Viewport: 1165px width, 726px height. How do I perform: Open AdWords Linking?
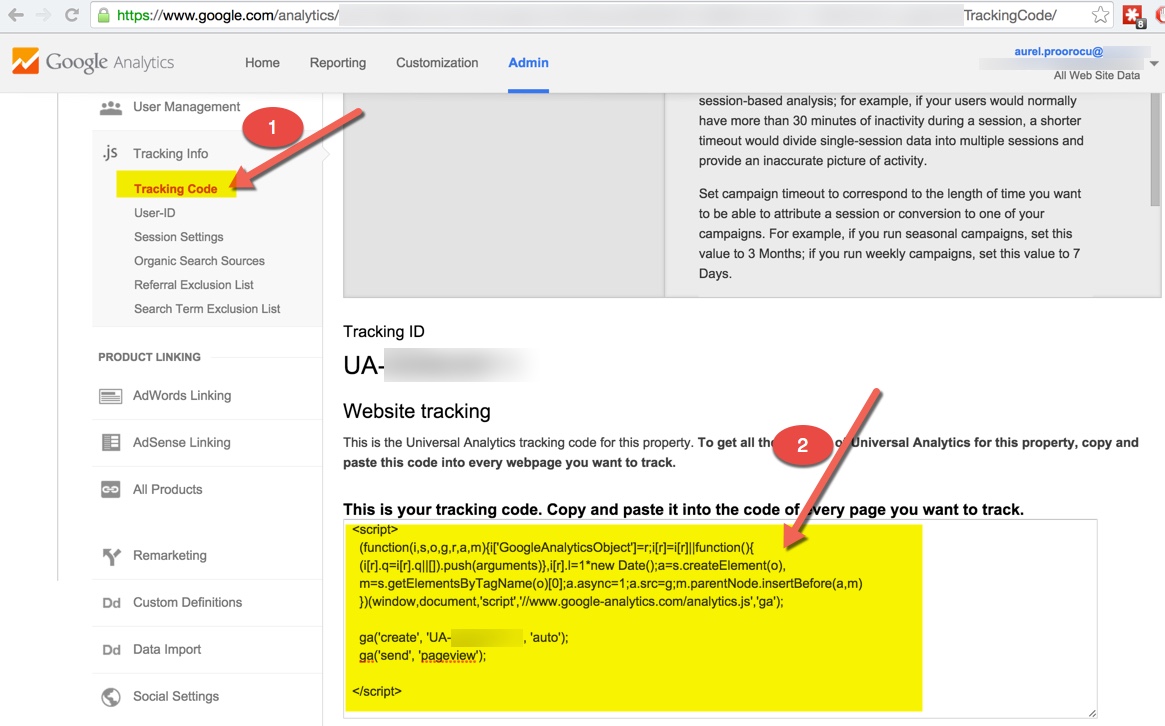pos(182,395)
